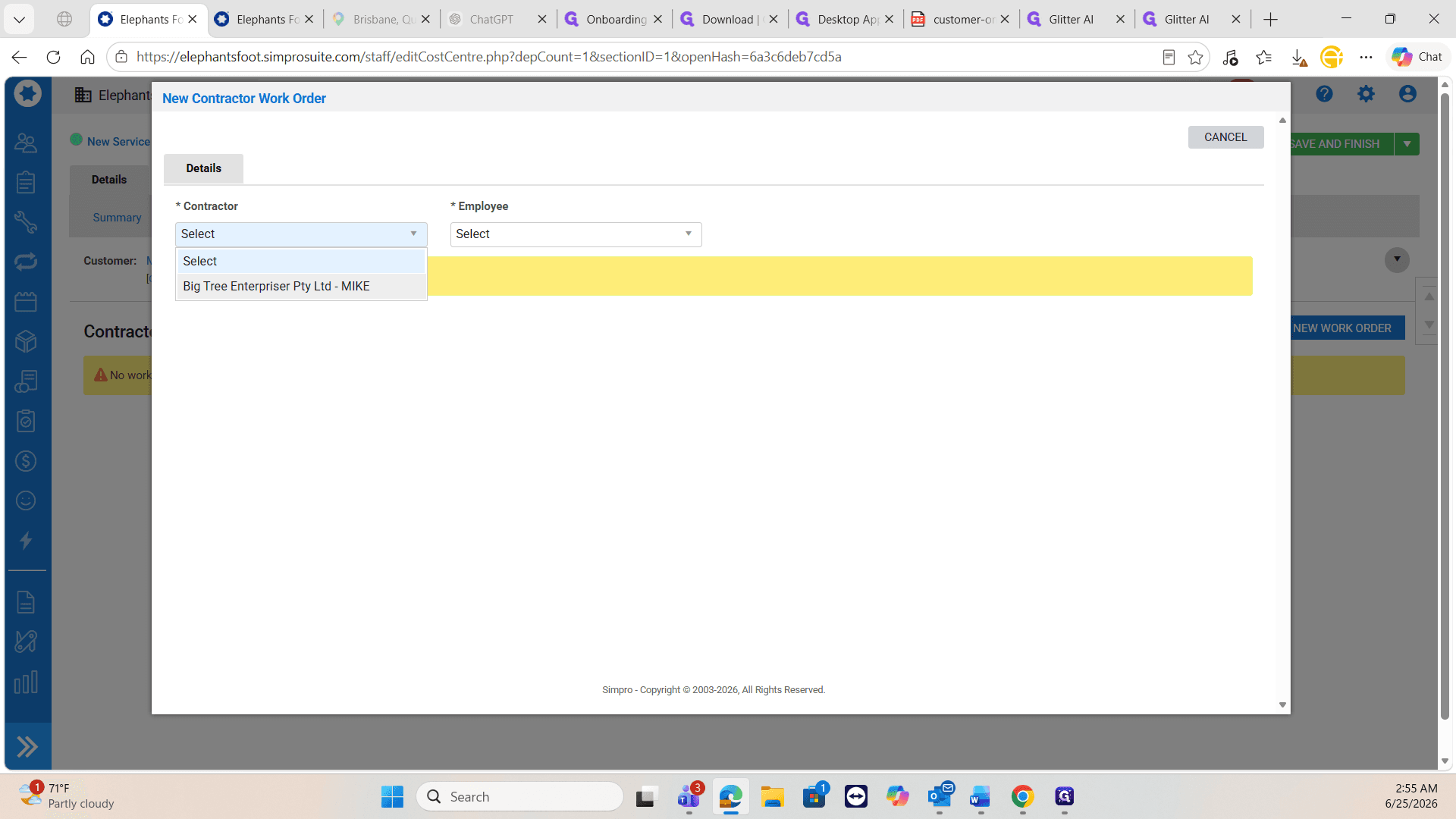Image resolution: width=1456 pixels, height=819 pixels.
Task: Open the document sidebar icon below divider
Action: pyautogui.click(x=26, y=602)
